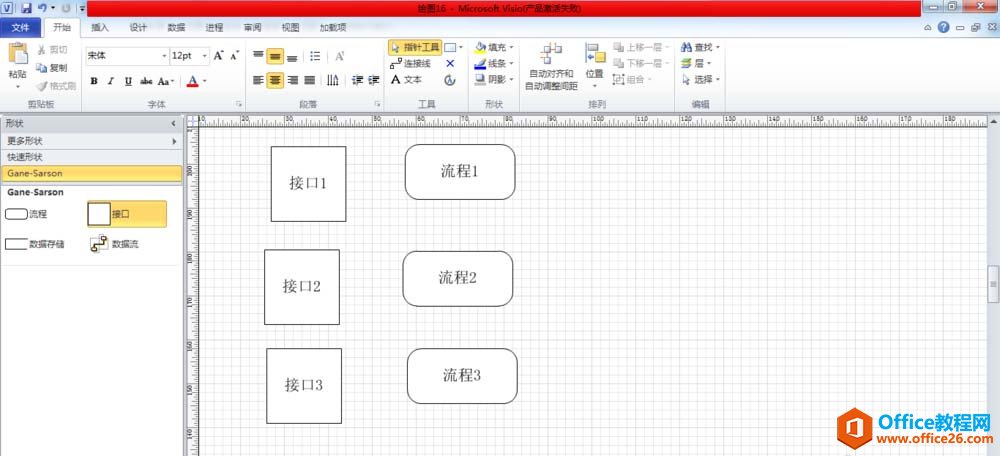Switch to the 插入 Insert tab

tap(100, 27)
